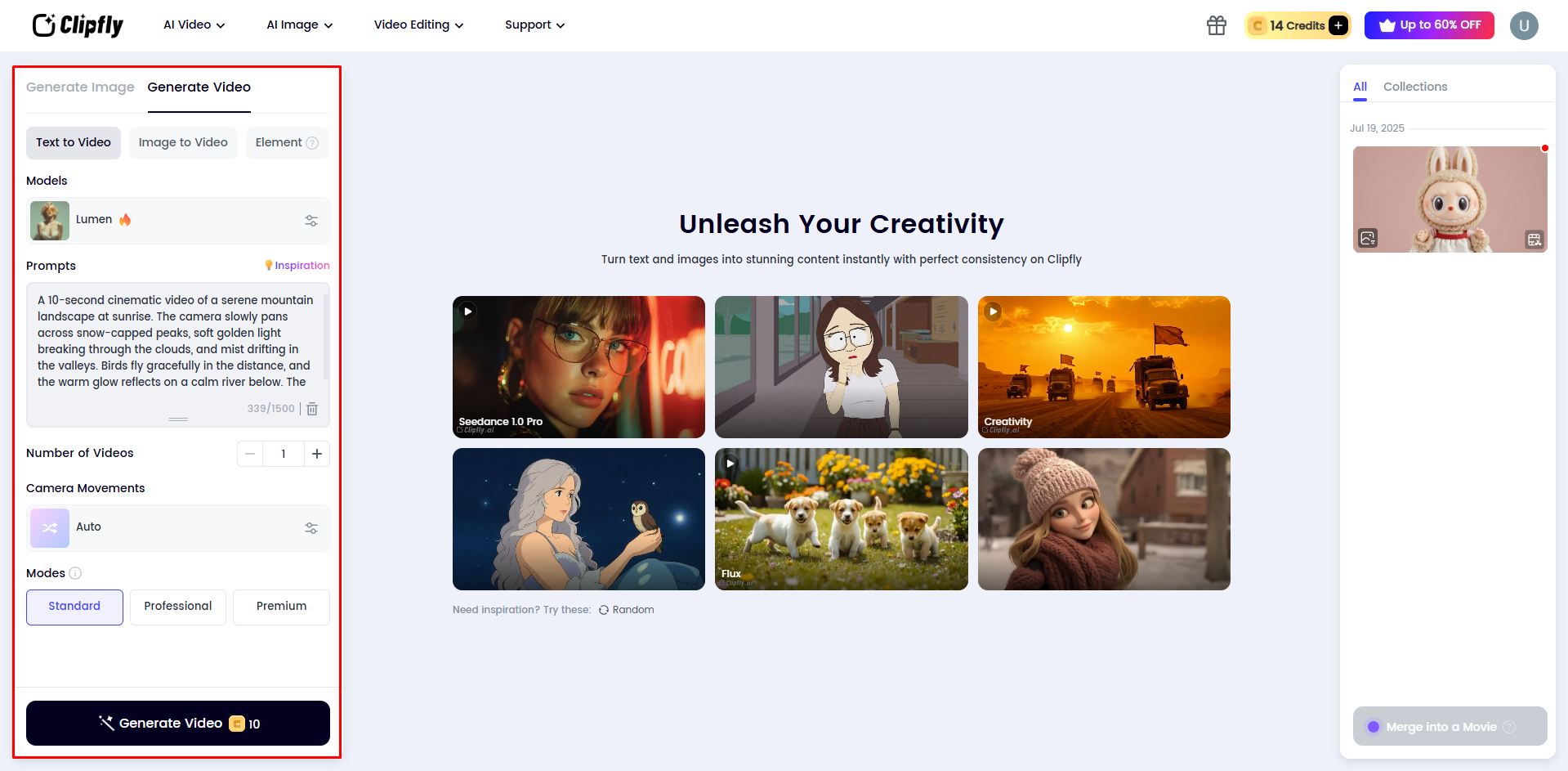Open the gift box rewards icon
Image resolution: width=1568 pixels, height=771 pixels.
[1217, 25]
